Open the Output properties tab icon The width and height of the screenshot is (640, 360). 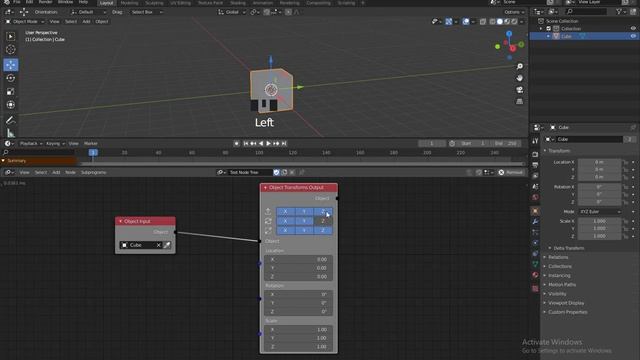(x=535, y=165)
